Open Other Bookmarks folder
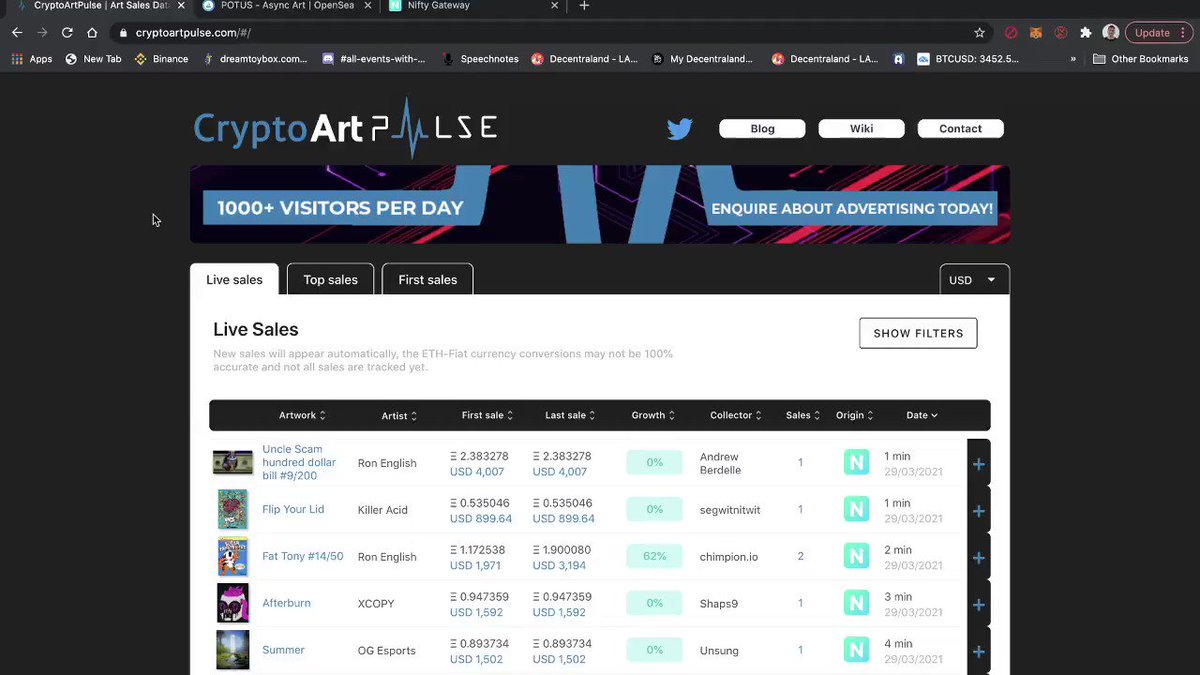Screen dimensions: 1200x675 (x=1140, y=59)
